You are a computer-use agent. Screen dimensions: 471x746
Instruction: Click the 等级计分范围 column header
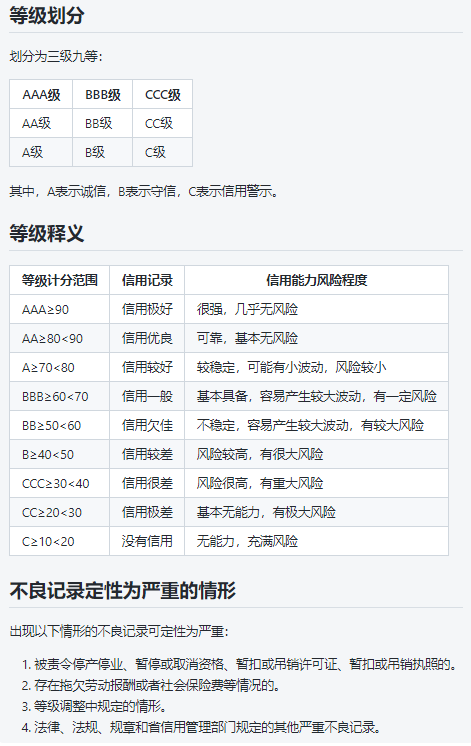pos(59,280)
